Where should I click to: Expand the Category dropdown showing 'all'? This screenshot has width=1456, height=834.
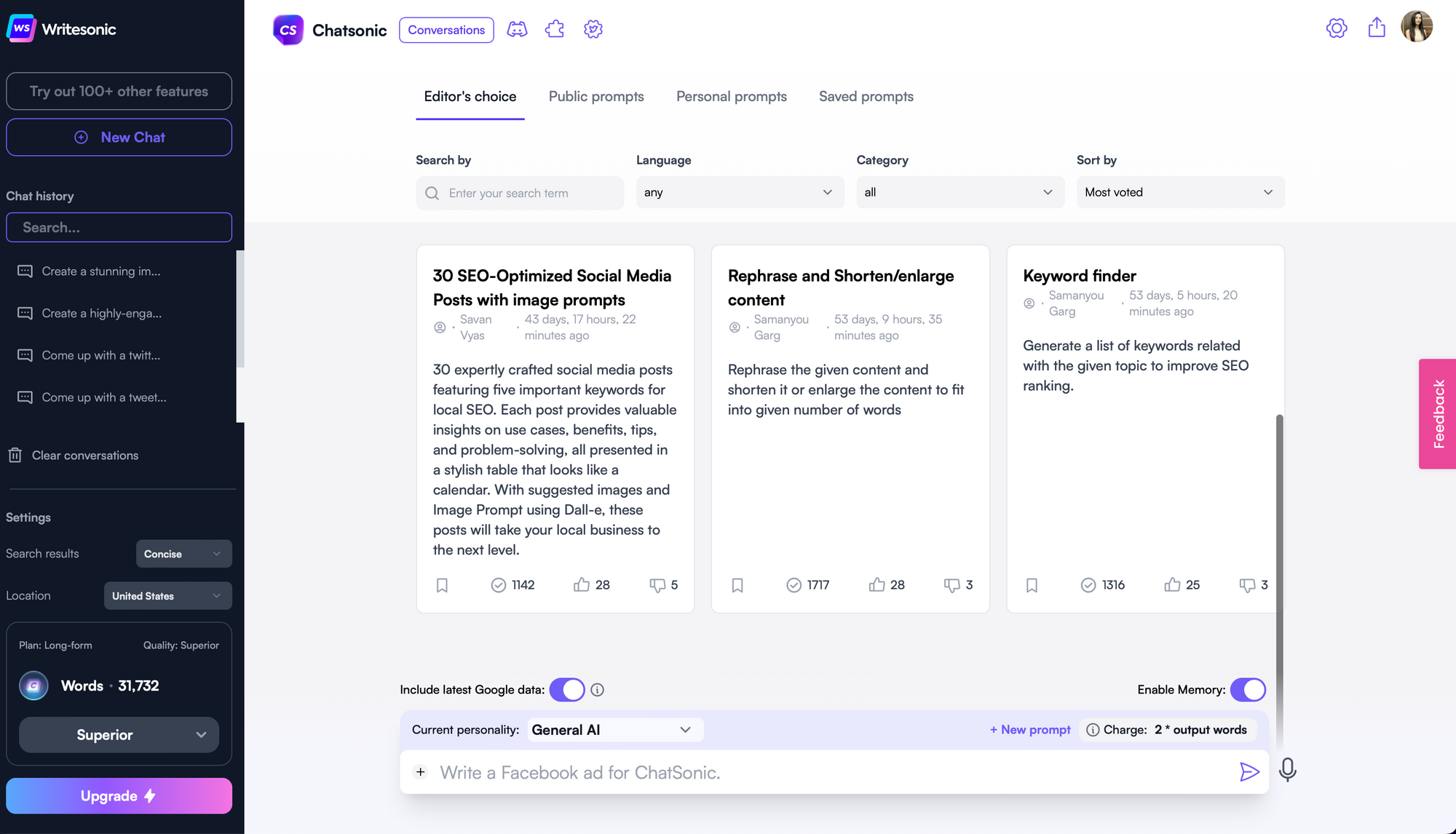[x=955, y=192]
